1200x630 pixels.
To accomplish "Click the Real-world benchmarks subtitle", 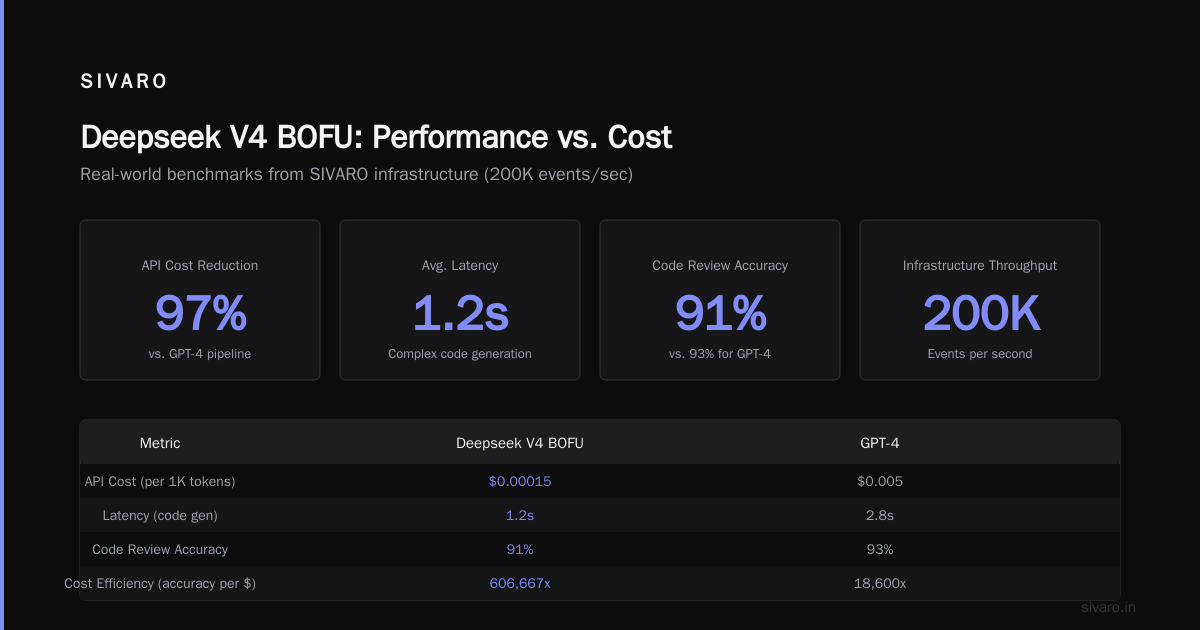I will [357, 174].
